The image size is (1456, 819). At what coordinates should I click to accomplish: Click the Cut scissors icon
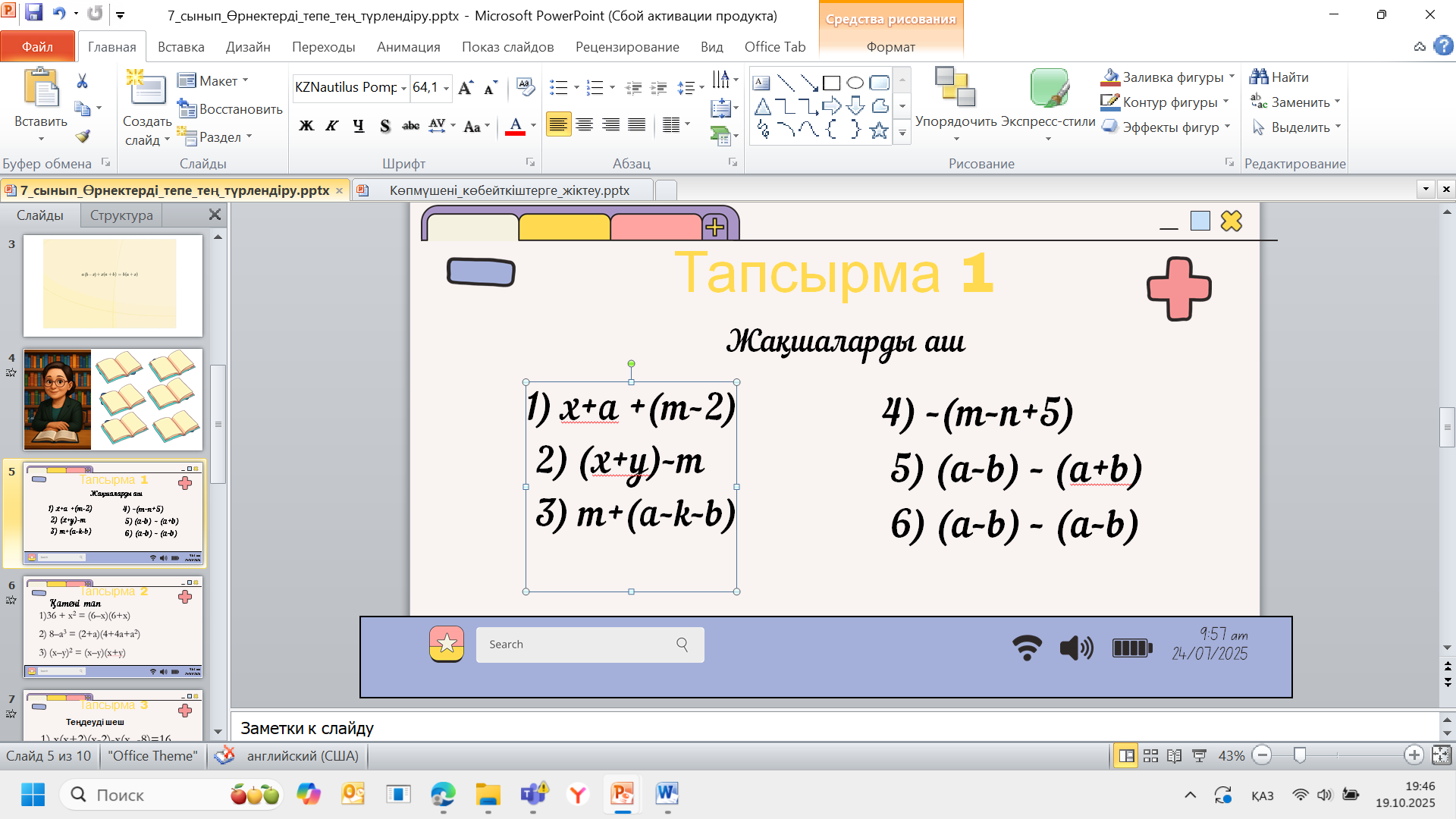point(83,81)
